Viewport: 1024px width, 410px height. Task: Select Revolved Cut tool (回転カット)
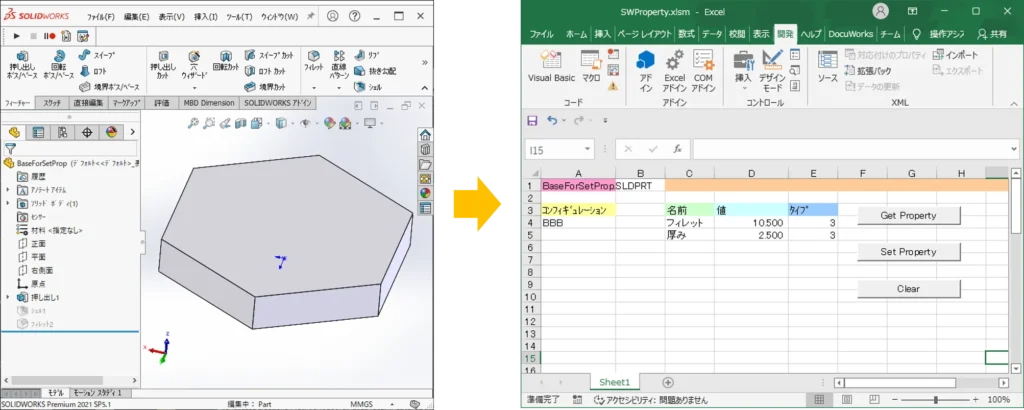(x=225, y=61)
